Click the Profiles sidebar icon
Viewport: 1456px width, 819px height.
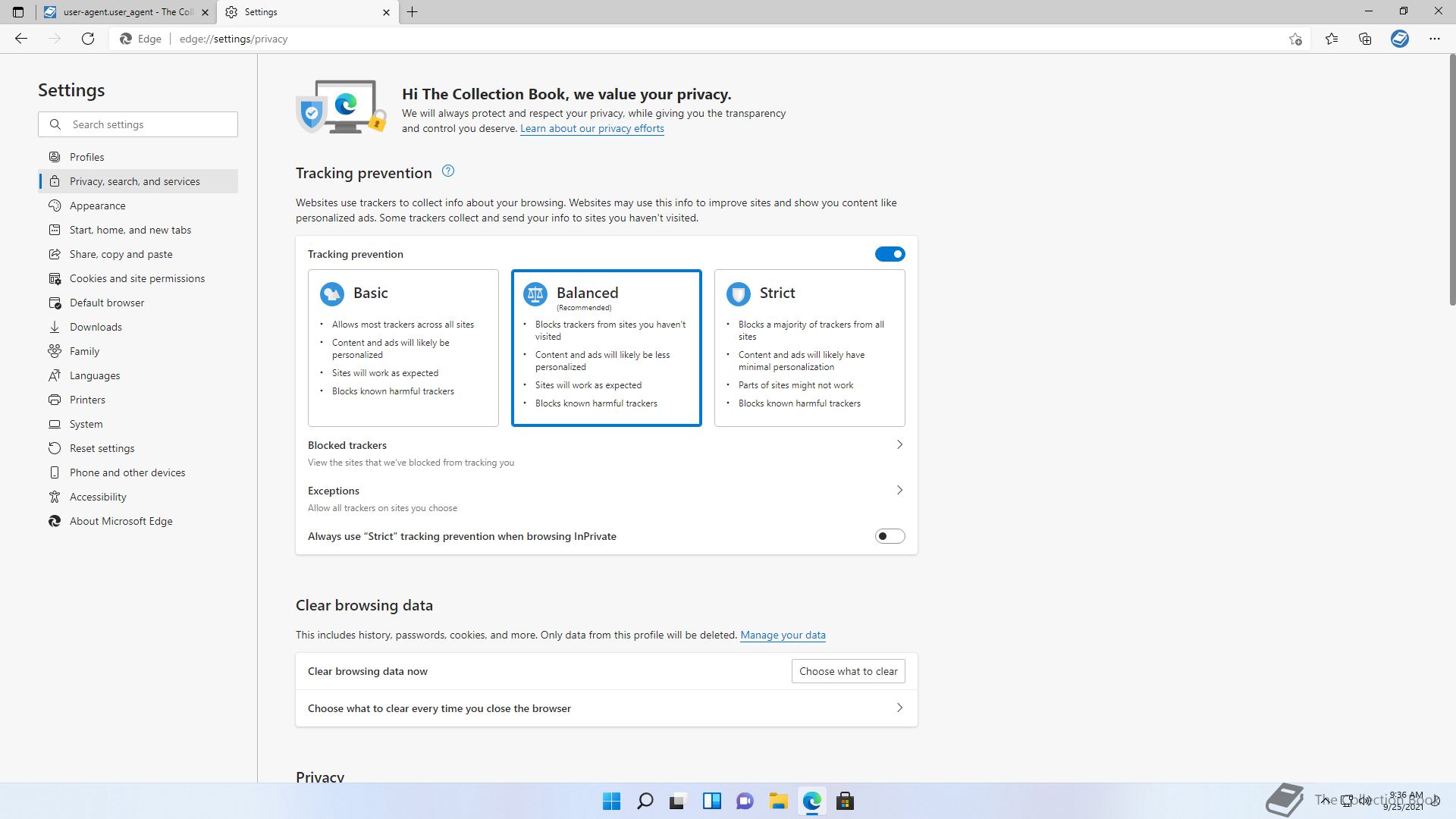(x=55, y=157)
